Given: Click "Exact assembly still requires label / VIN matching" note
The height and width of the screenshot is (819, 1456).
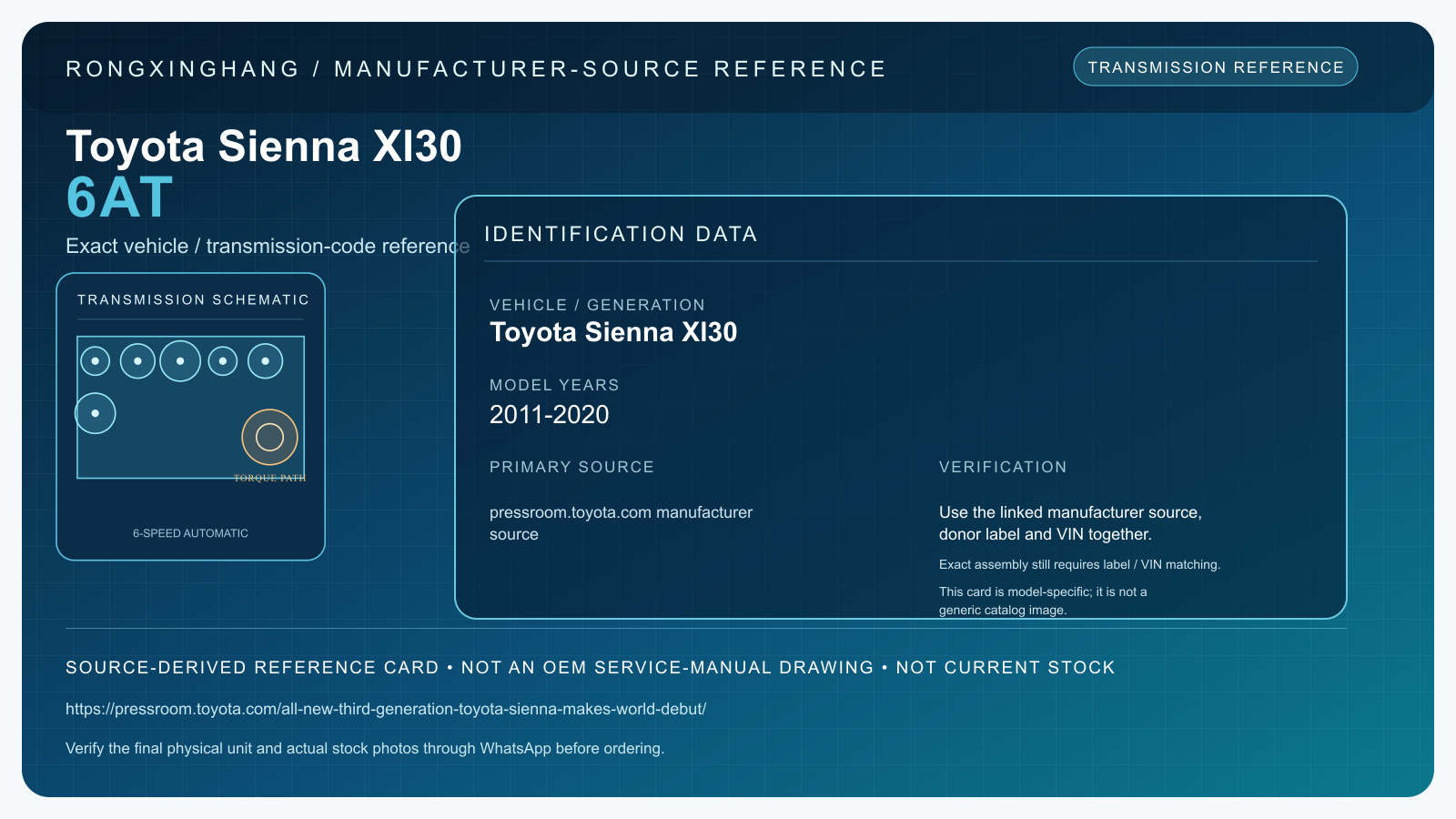Looking at the screenshot, I should click(1079, 564).
